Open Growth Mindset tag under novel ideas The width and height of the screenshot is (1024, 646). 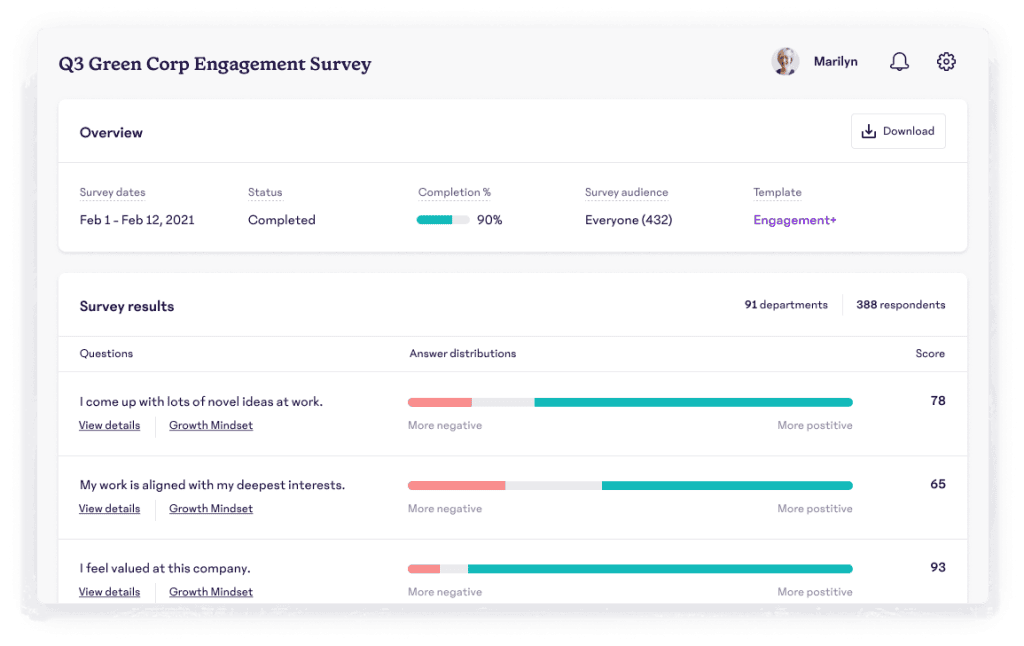[210, 425]
